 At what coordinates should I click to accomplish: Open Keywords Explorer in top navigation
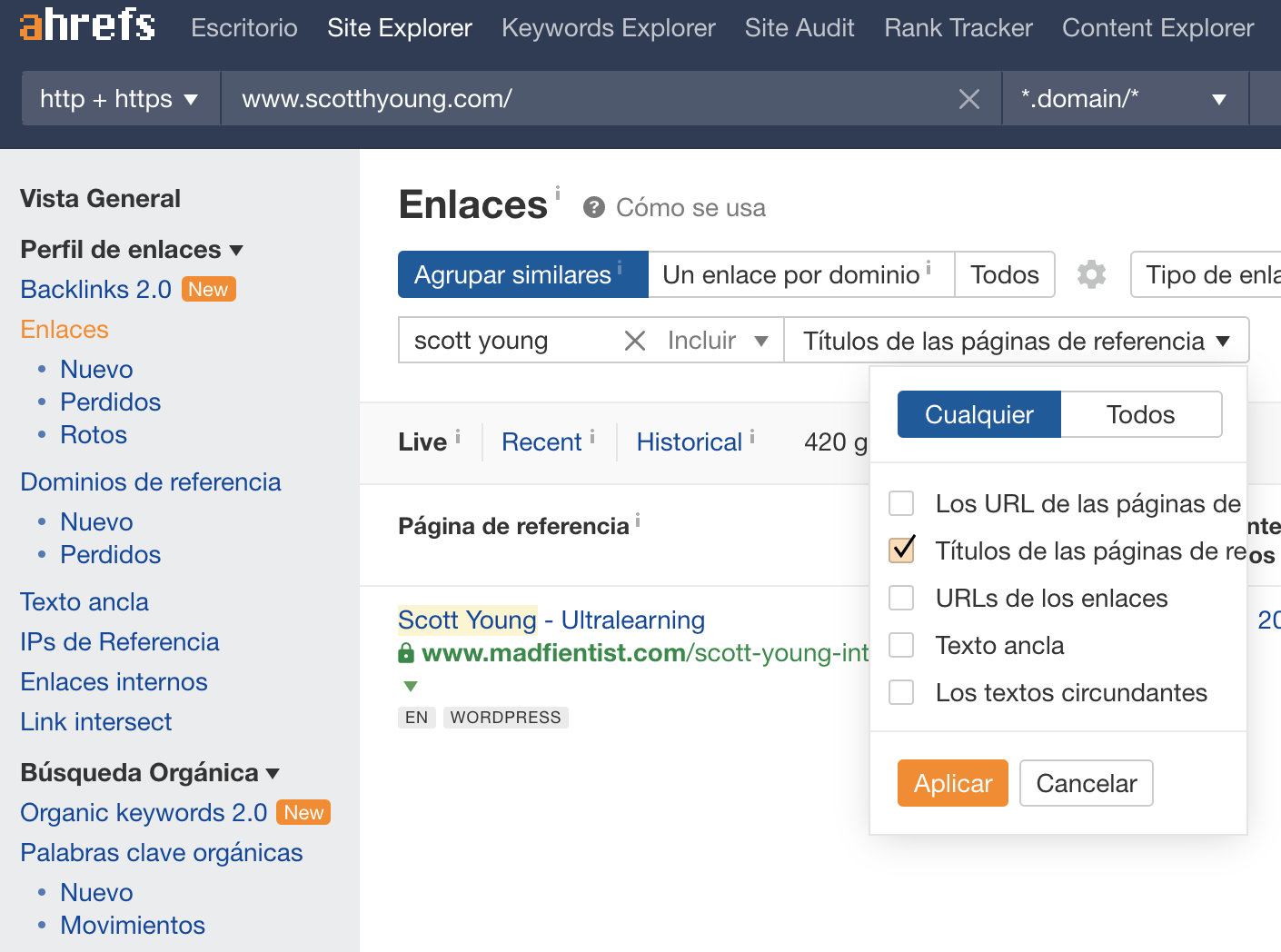609,28
